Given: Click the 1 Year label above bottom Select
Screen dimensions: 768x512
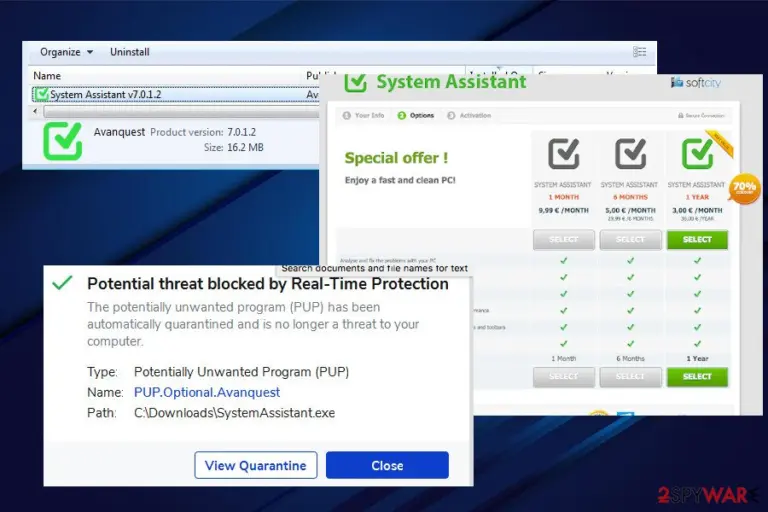Looking at the screenshot, I should [x=697, y=359].
